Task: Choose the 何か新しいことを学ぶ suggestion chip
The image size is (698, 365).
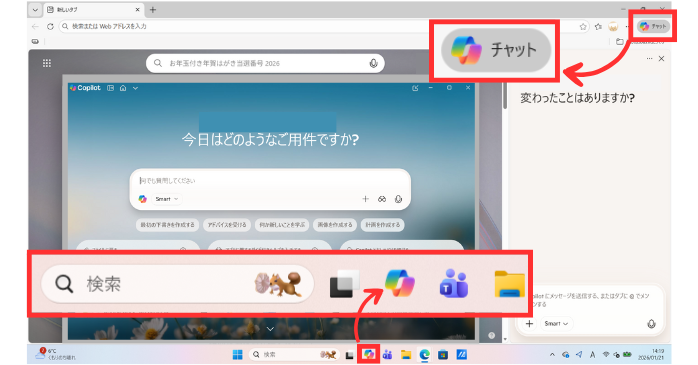Action: [282, 225]
